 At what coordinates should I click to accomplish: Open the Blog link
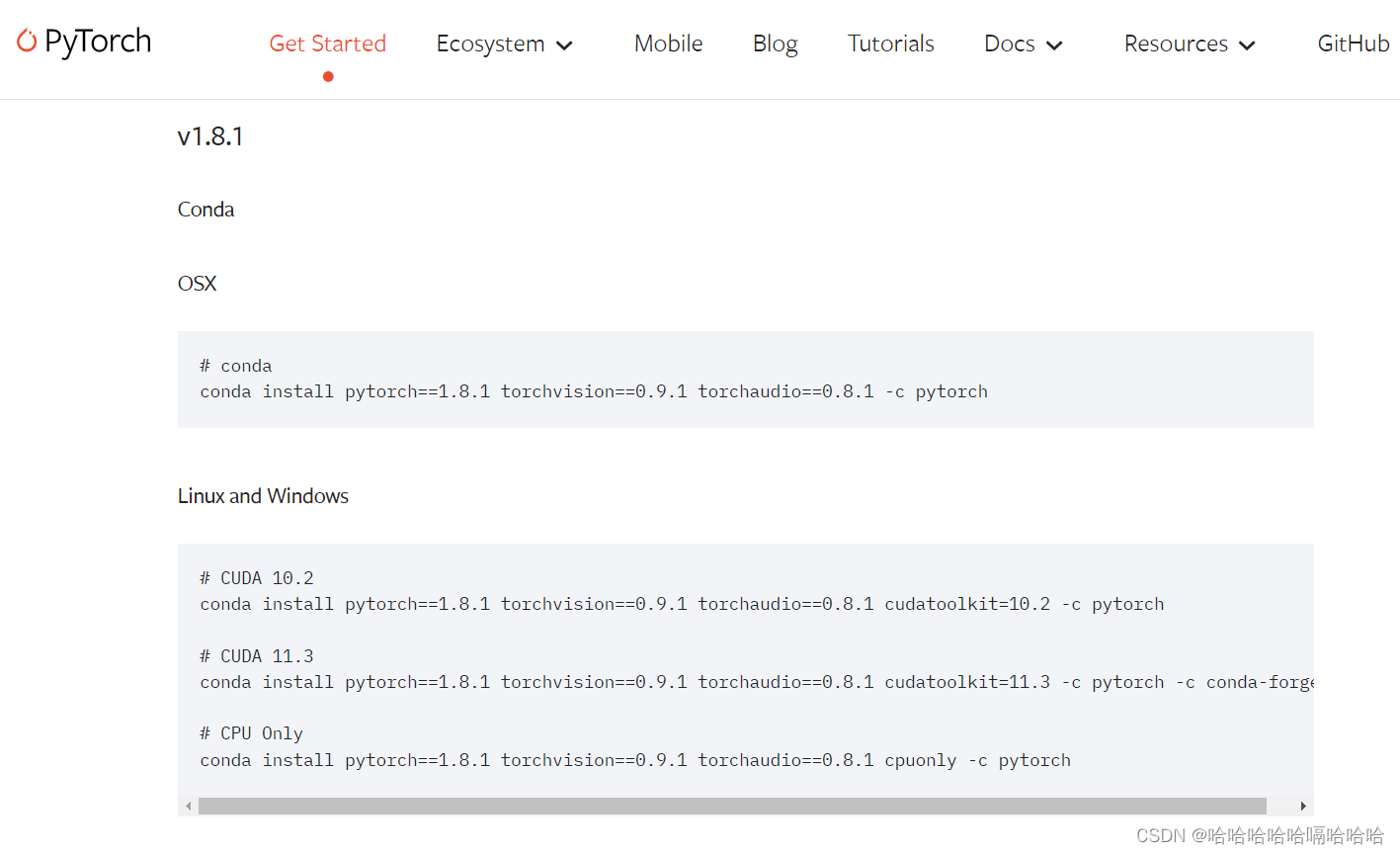(775, 44)
